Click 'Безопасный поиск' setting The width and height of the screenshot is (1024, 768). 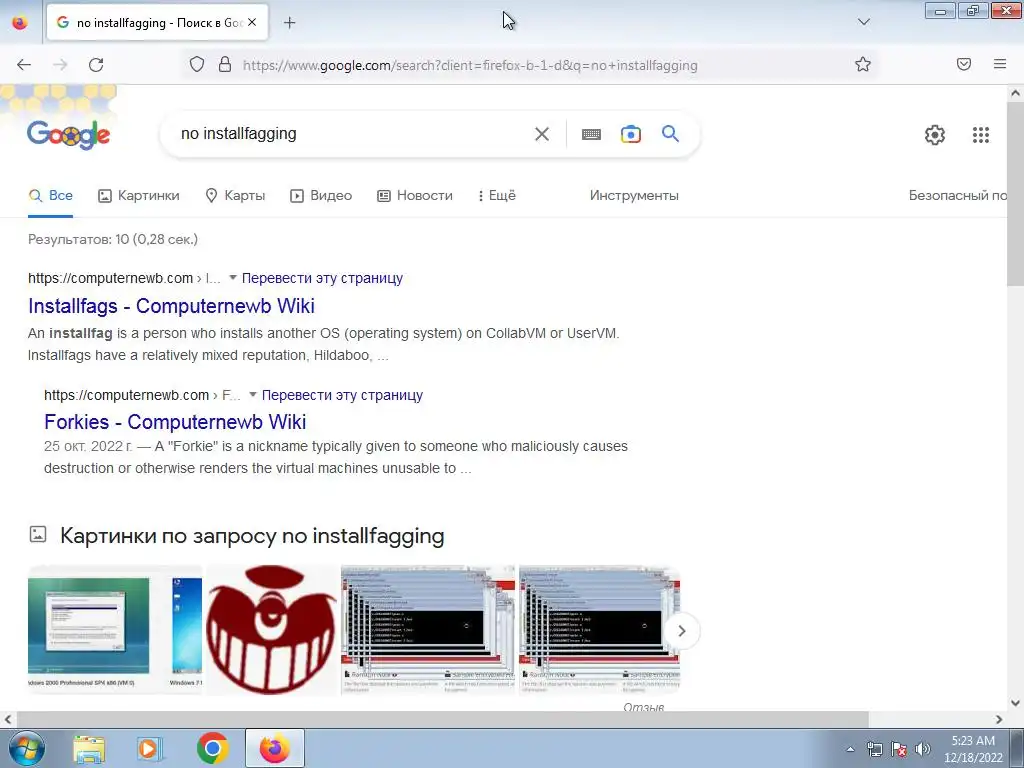point(957,195)
